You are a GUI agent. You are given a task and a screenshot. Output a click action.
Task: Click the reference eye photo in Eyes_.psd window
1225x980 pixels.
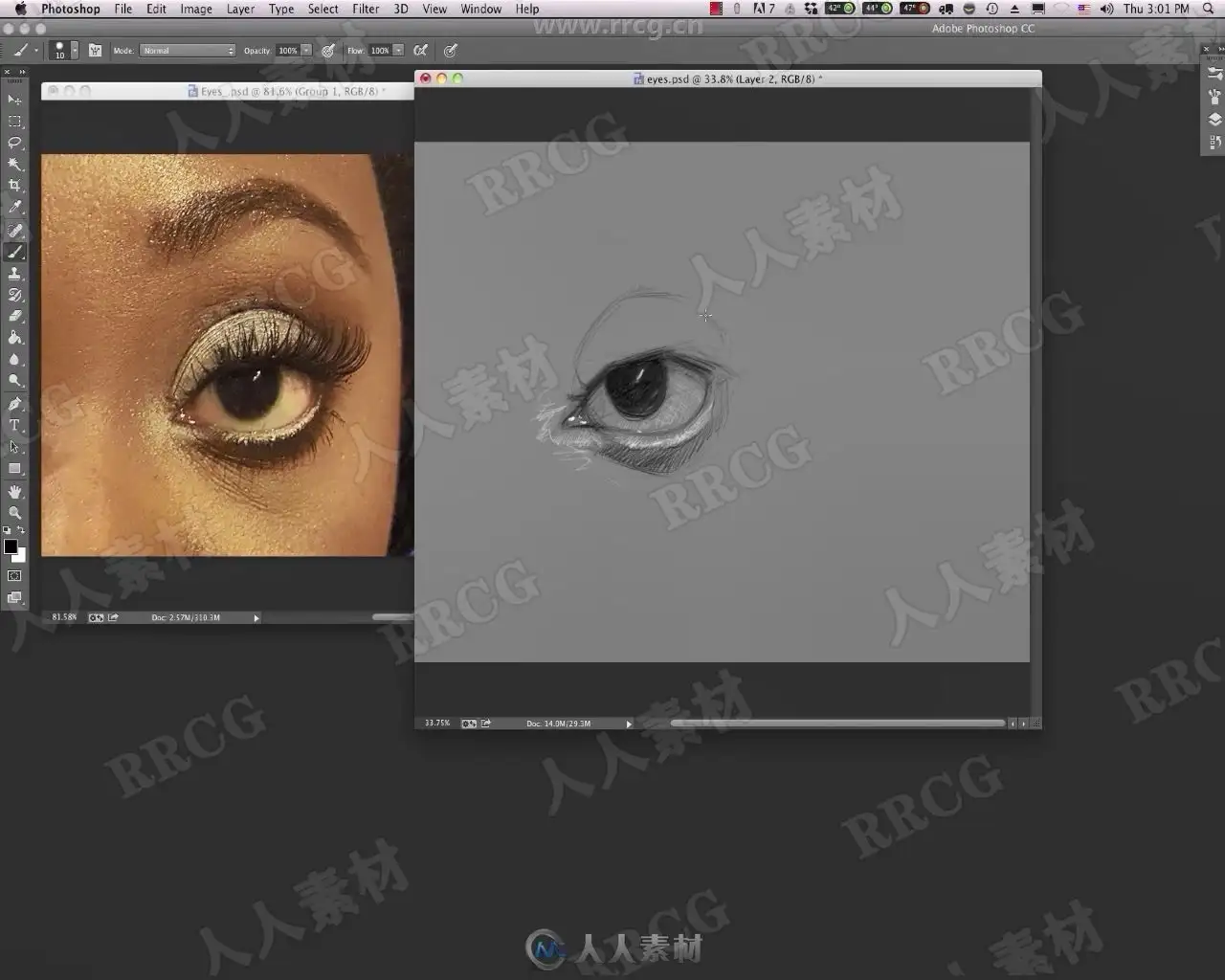(227, 355)
